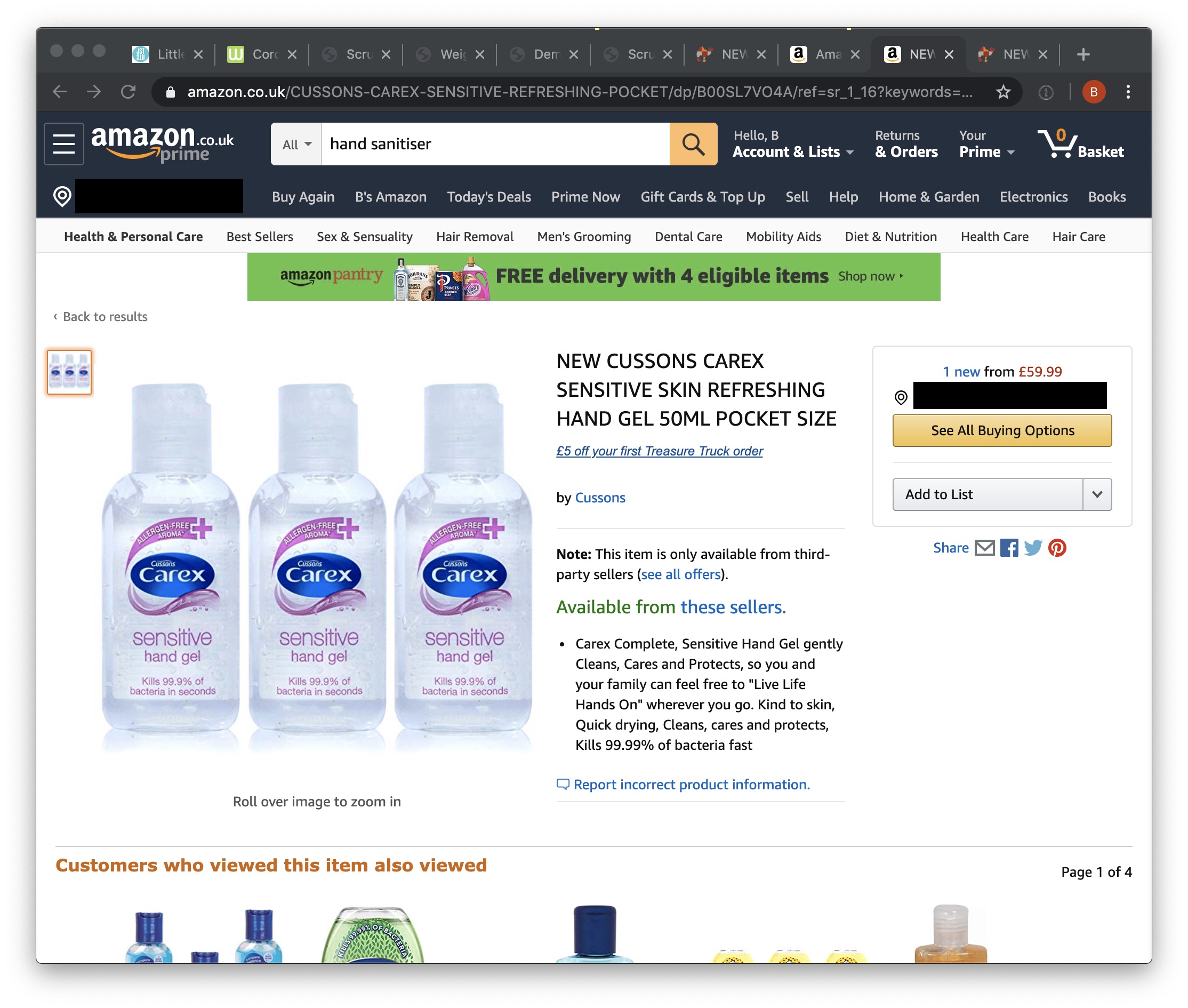
Task: Click Add to List button
Action: 988,494
